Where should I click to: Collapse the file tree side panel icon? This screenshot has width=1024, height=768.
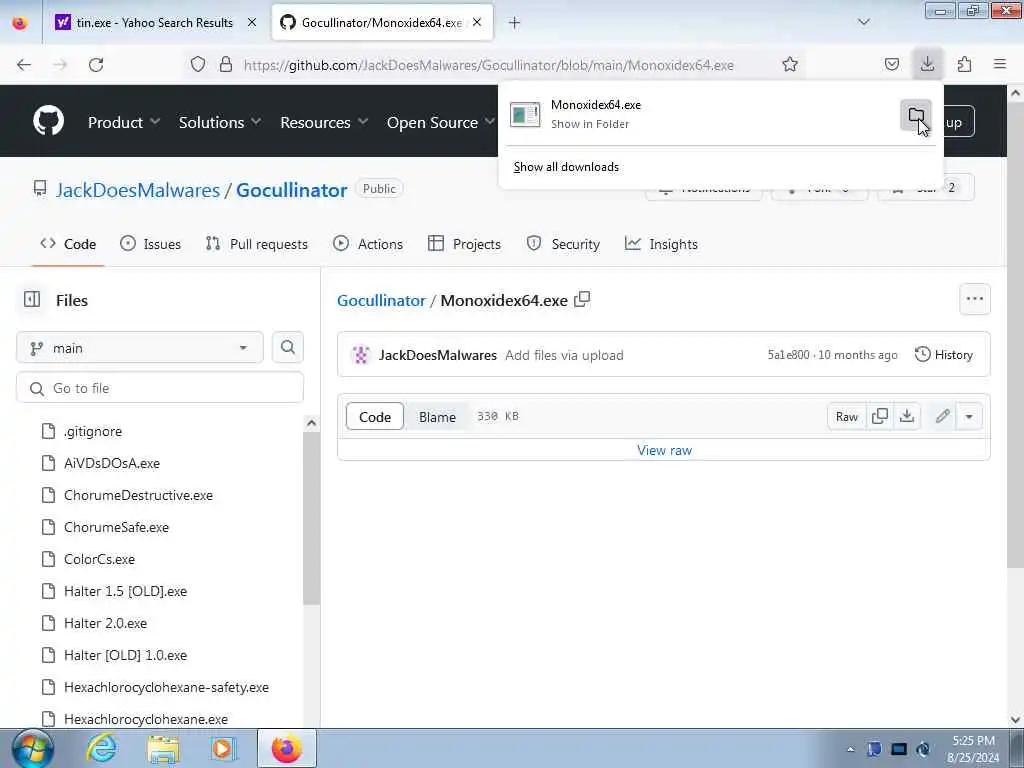tap(32, 300)
